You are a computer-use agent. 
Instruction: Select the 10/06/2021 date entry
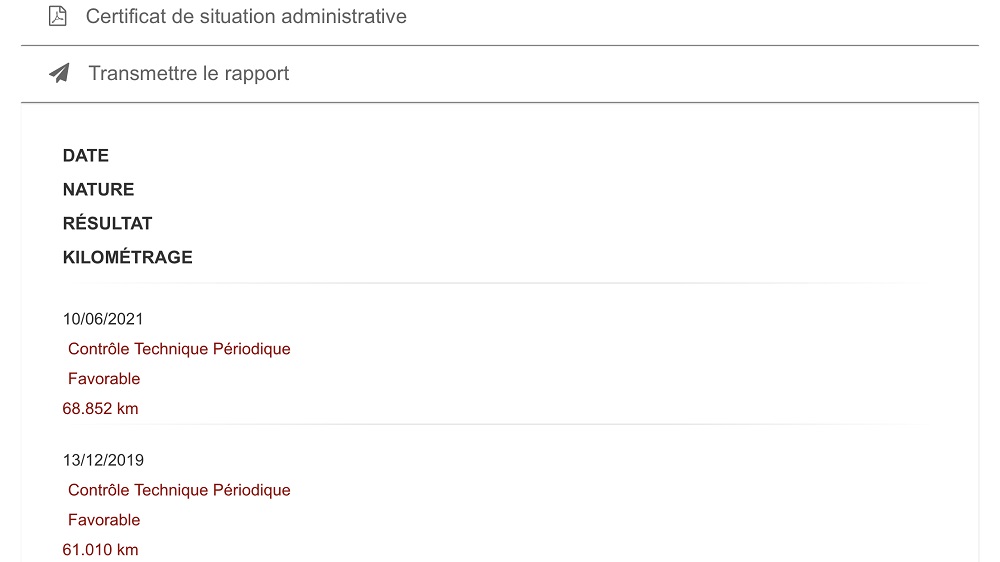(x=103, y=319)
